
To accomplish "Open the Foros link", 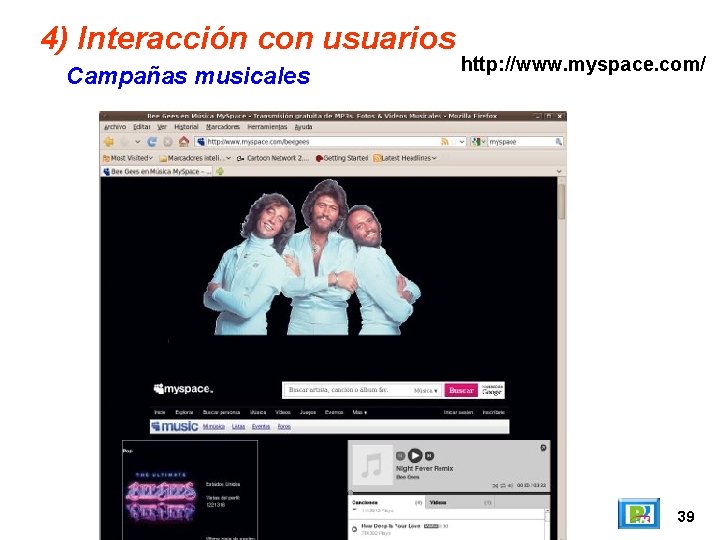I will click(284, 427).
